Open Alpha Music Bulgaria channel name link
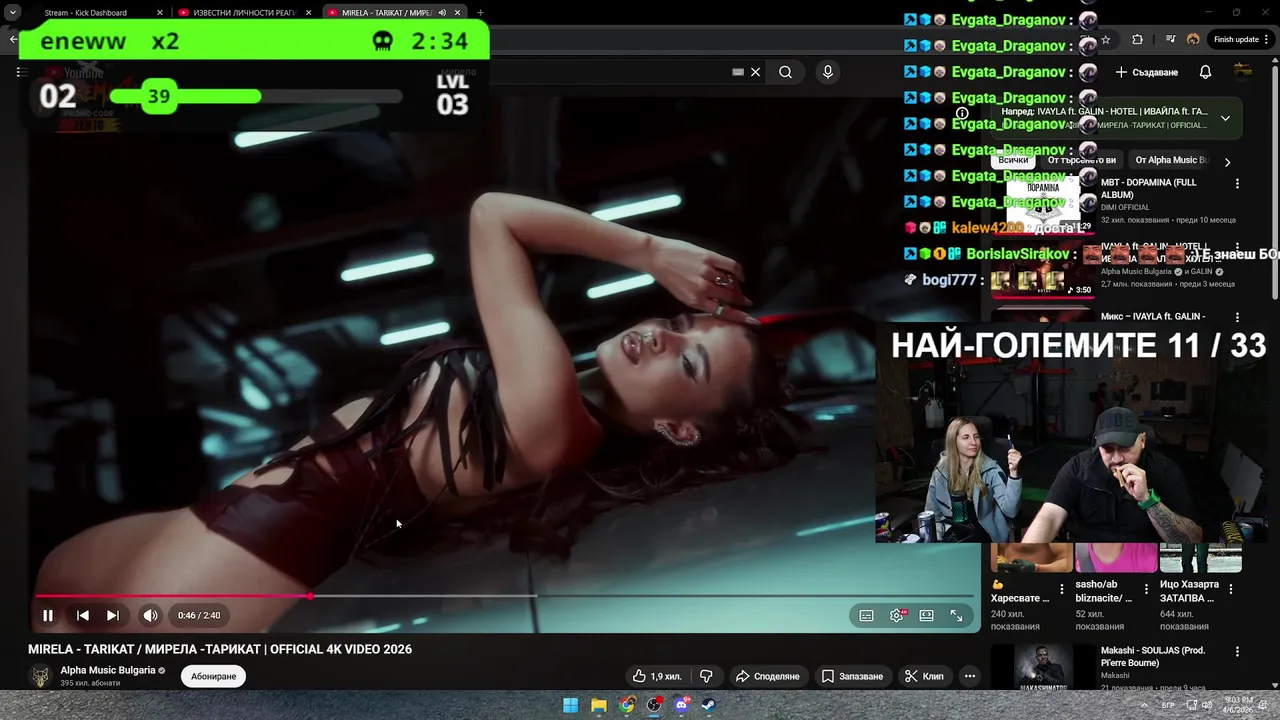Screen dimensions: 1280x720 coord(108,670)
